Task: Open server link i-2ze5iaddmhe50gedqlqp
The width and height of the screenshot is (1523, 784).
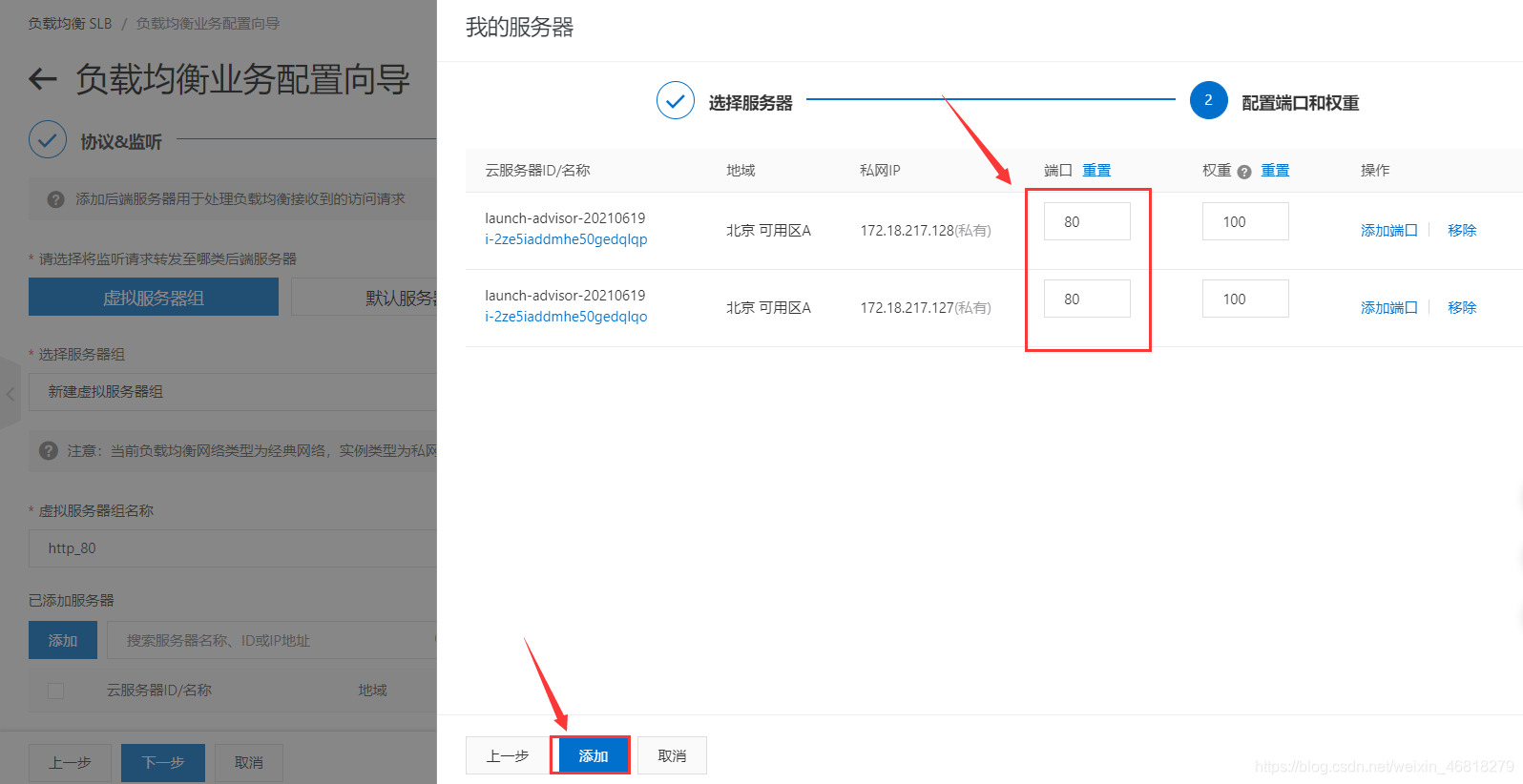Action: click(x=566, y=238)
